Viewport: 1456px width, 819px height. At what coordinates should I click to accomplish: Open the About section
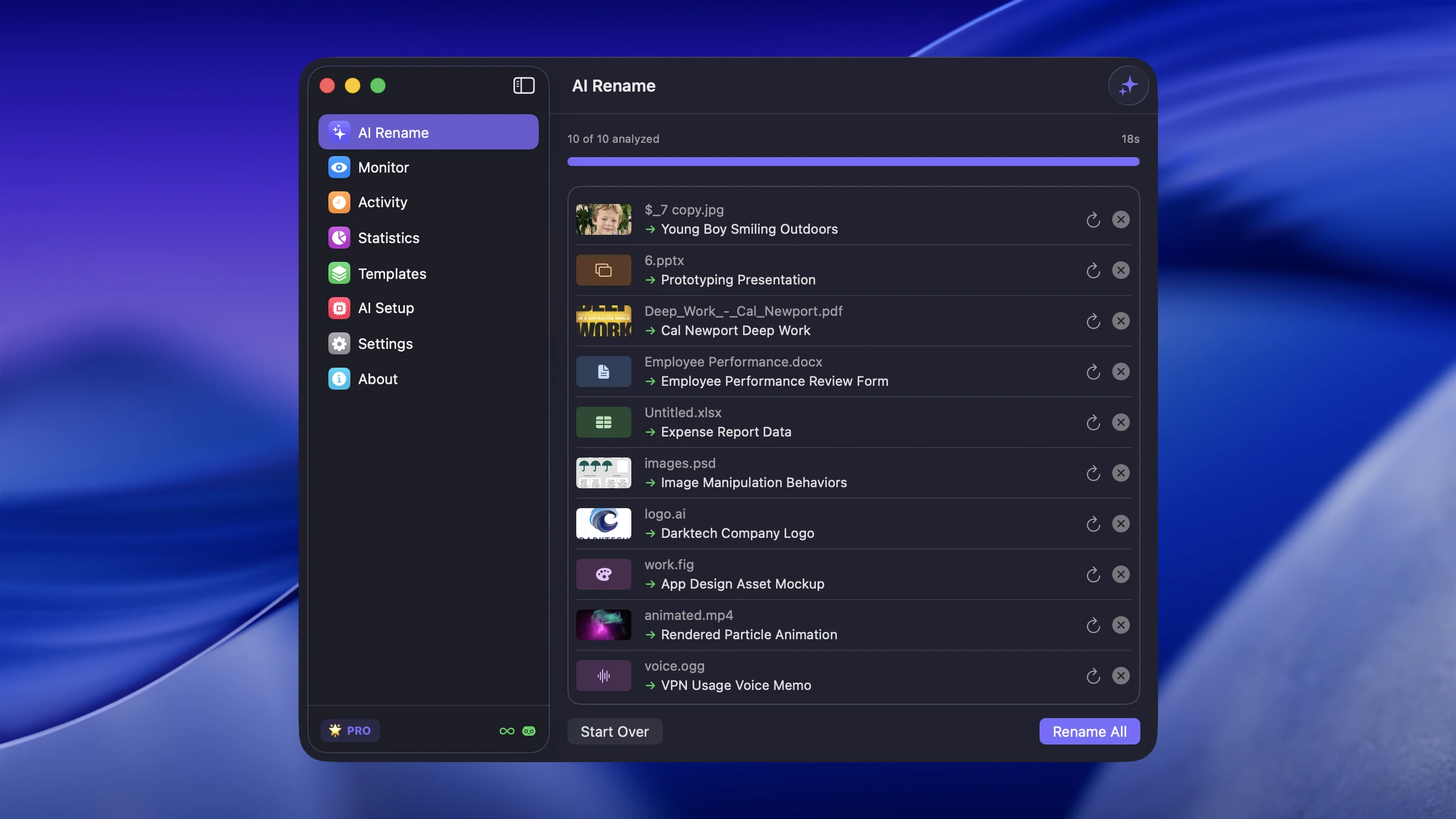coord(428,379)
